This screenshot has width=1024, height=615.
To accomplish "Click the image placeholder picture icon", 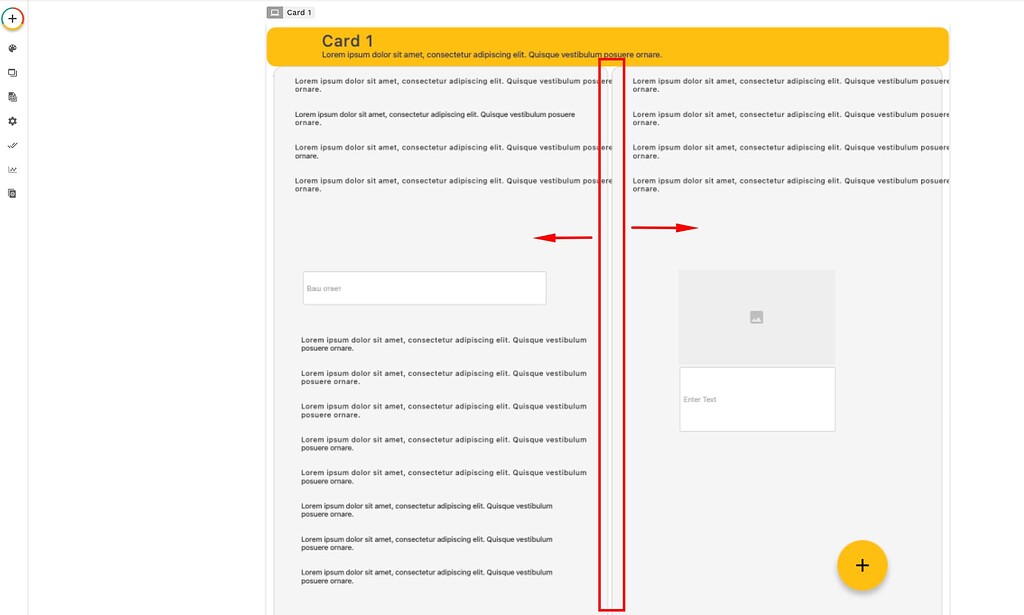I will click(x=756, y=316).
